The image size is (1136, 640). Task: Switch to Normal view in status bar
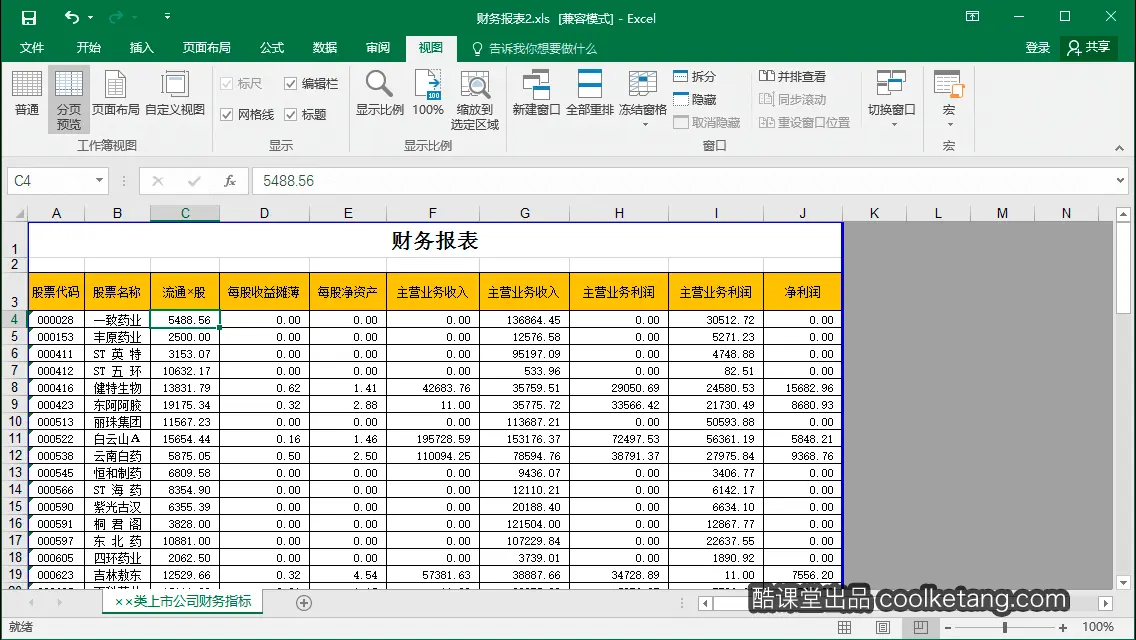click(845, 628)
